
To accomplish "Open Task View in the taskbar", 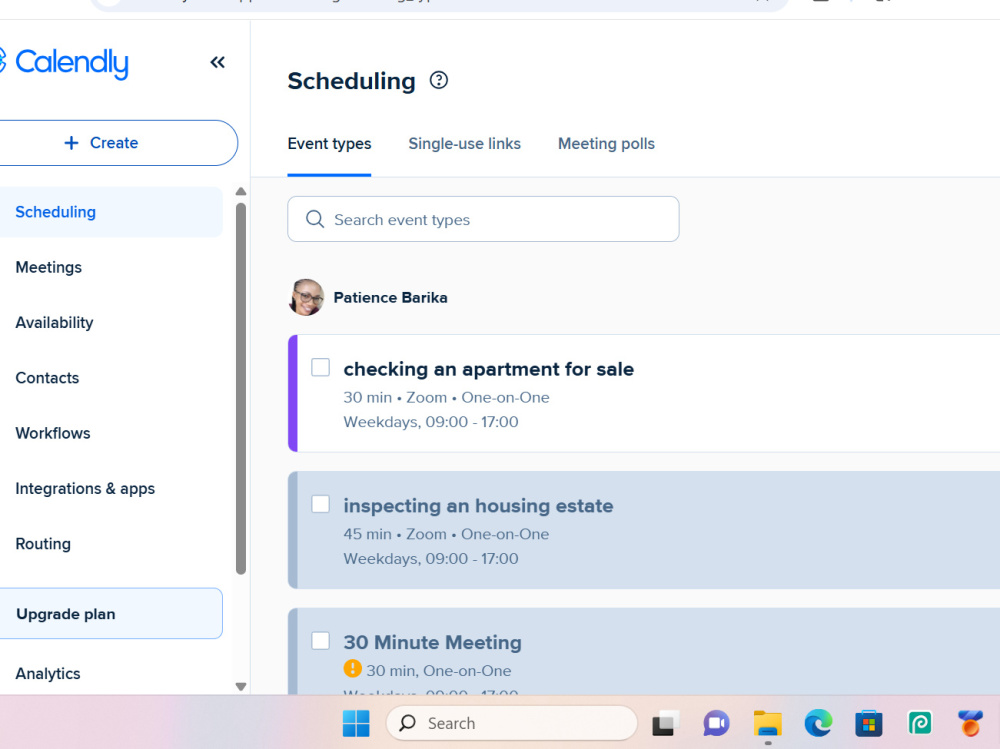I will [665, 723].
